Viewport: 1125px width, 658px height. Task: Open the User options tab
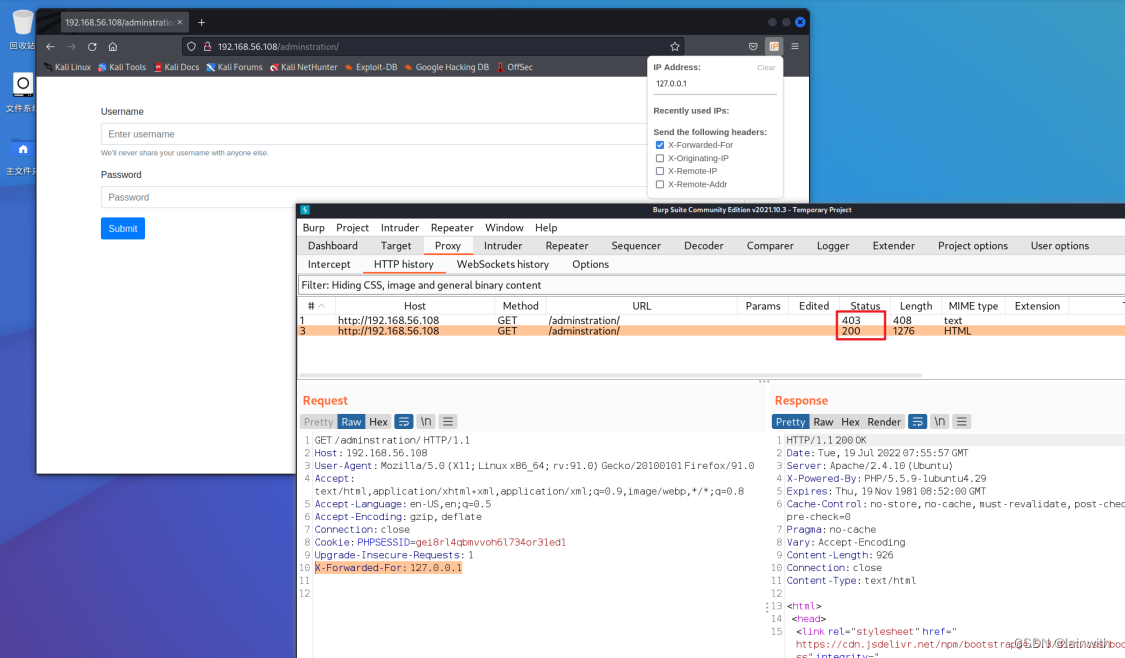1060,245
